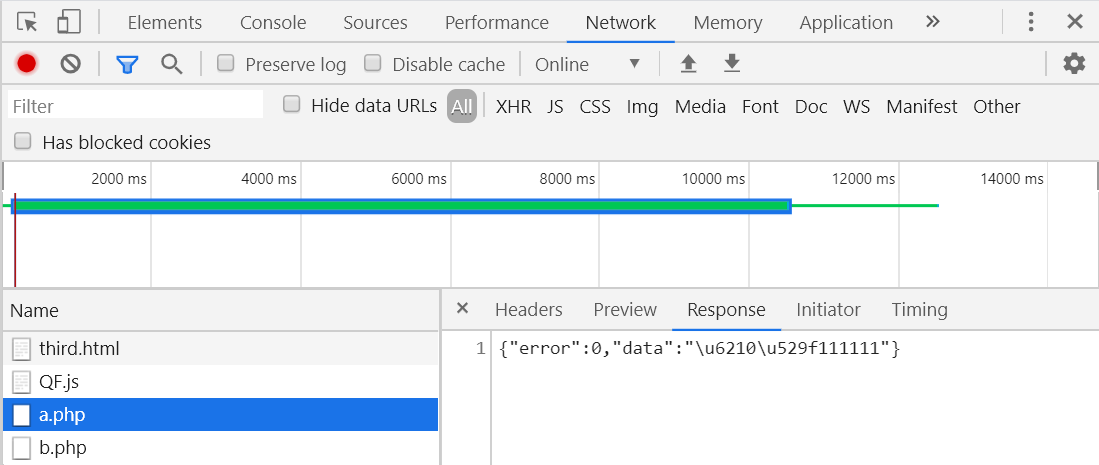Enable the Preserve log checkbox

click(x=226, y=64)
